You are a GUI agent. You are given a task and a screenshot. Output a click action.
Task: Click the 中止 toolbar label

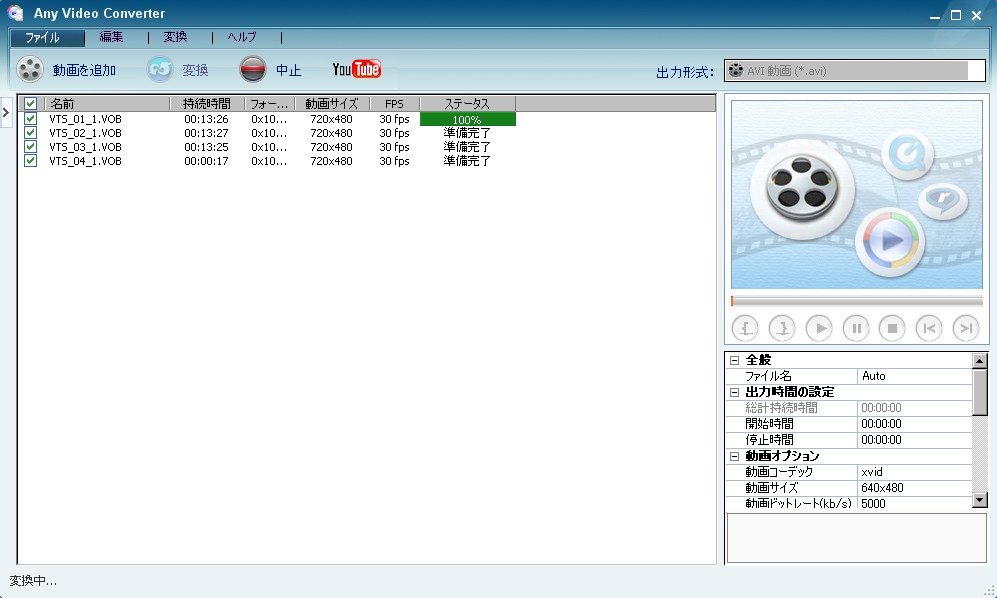[x=288, y=70]
